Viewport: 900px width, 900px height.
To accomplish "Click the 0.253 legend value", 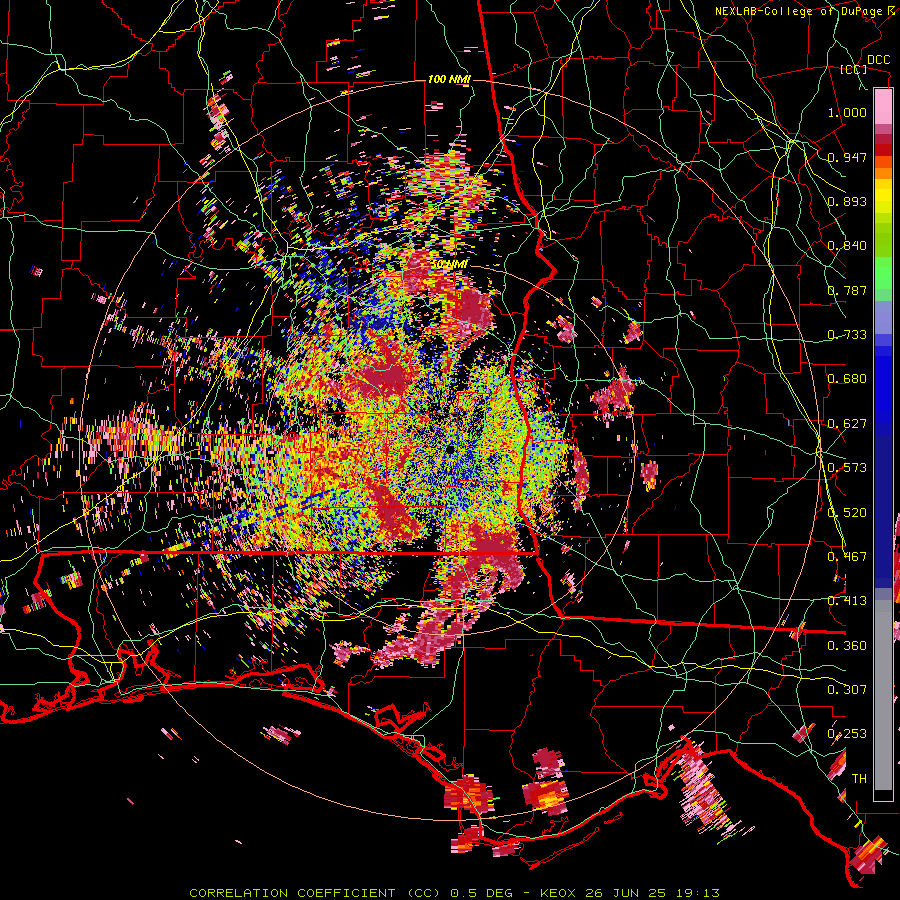I will click(847, 734).
